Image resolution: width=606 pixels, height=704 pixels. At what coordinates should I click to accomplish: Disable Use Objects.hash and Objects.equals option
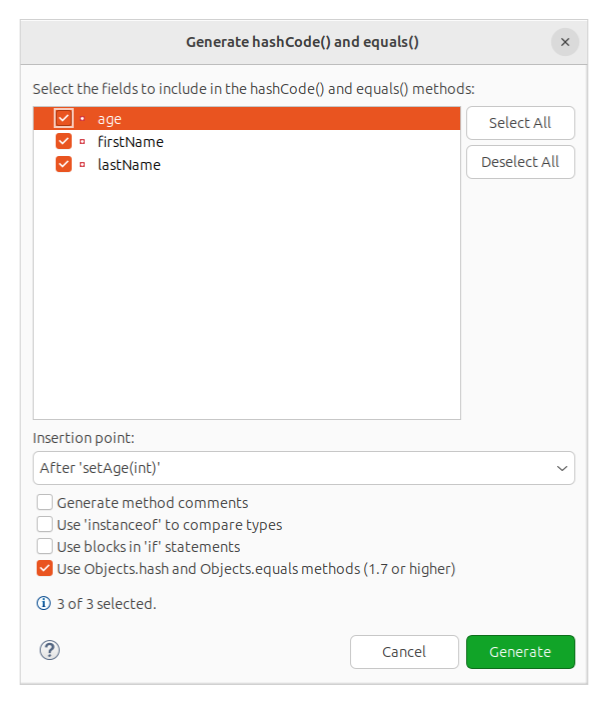click(45, 569)
